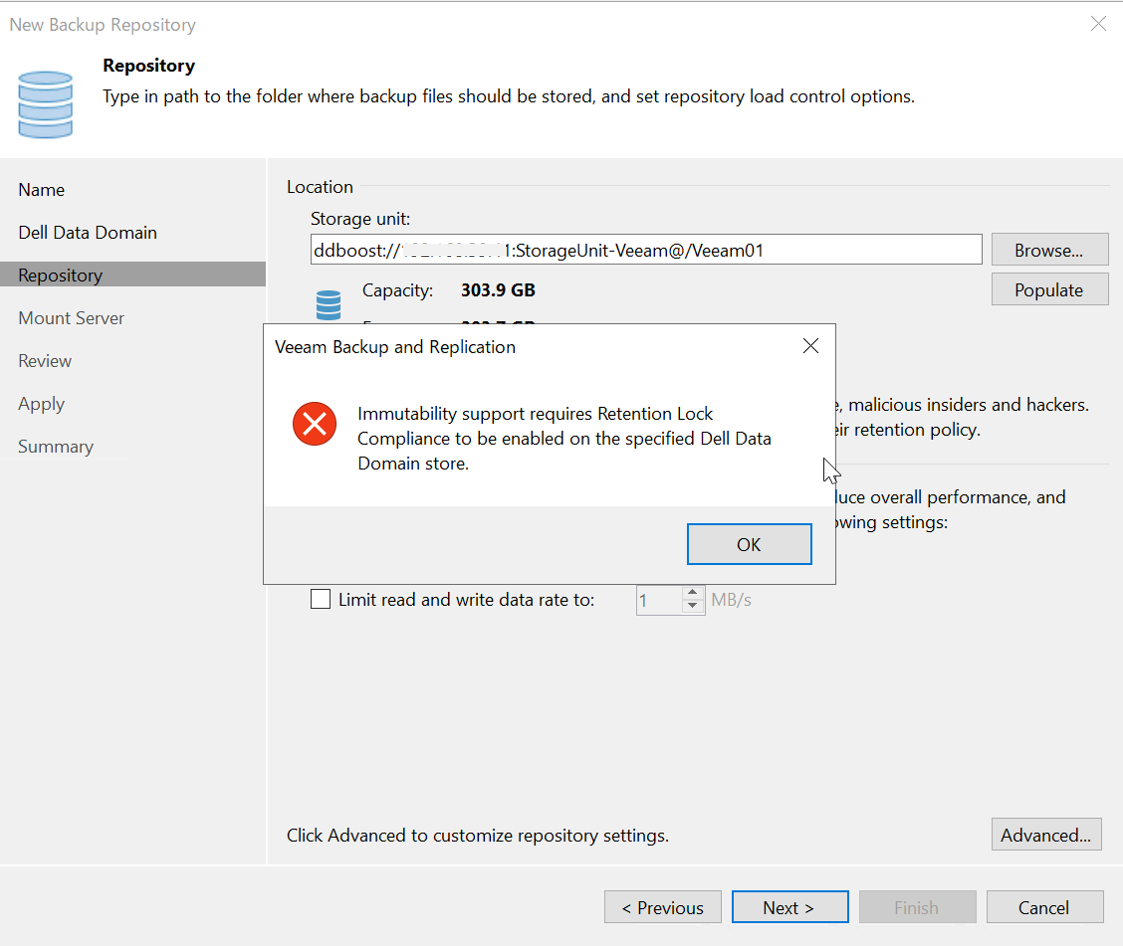Click the Repository heading text

(x=148, y=66)
